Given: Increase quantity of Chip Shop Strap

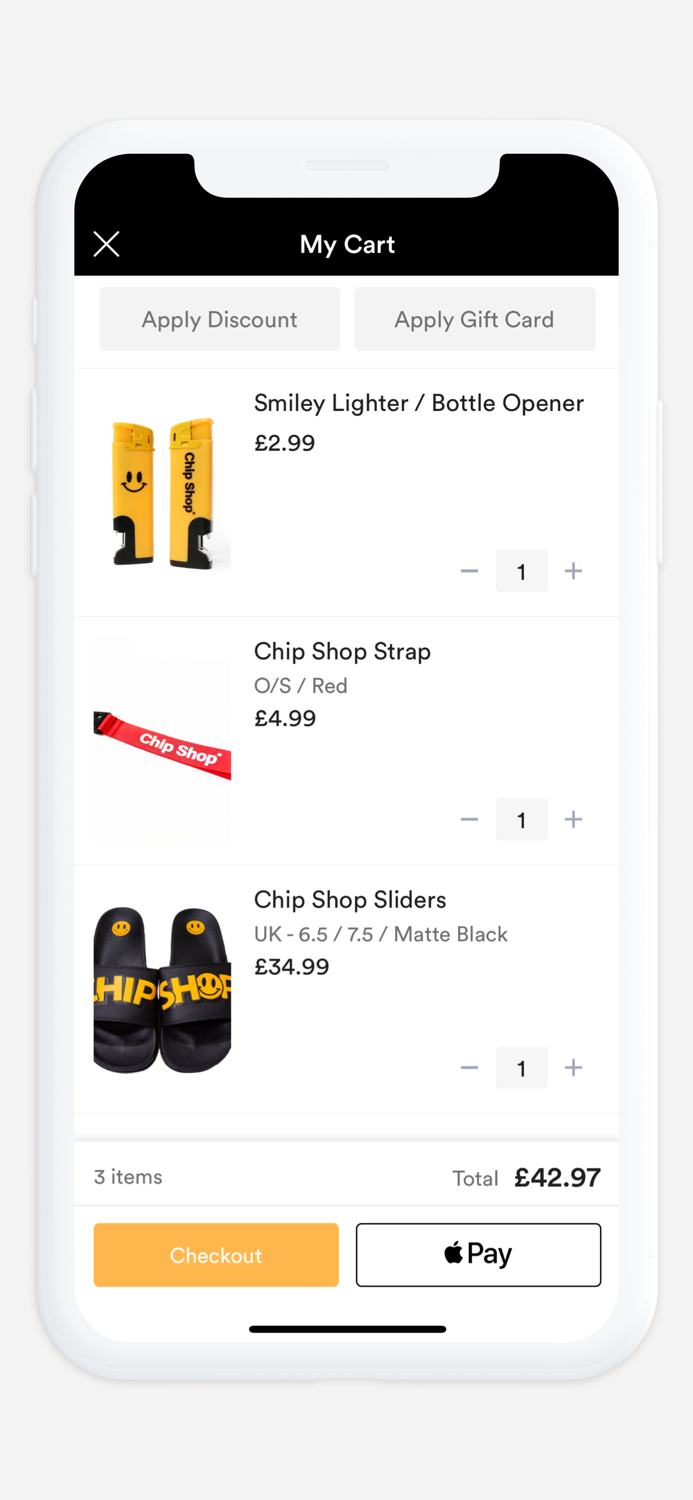Looking at the screenshot, I should pos(574,819).
